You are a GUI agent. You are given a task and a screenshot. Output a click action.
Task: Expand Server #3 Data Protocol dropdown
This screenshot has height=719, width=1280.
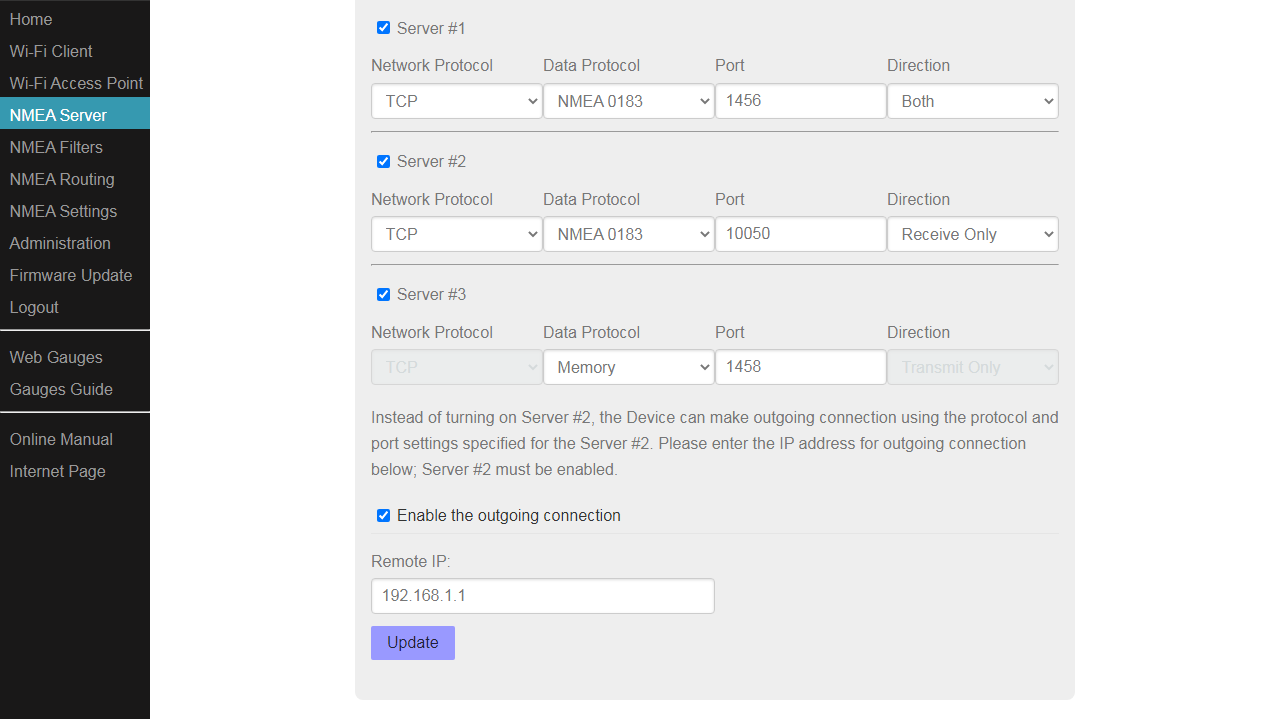(x=628, y=367)
